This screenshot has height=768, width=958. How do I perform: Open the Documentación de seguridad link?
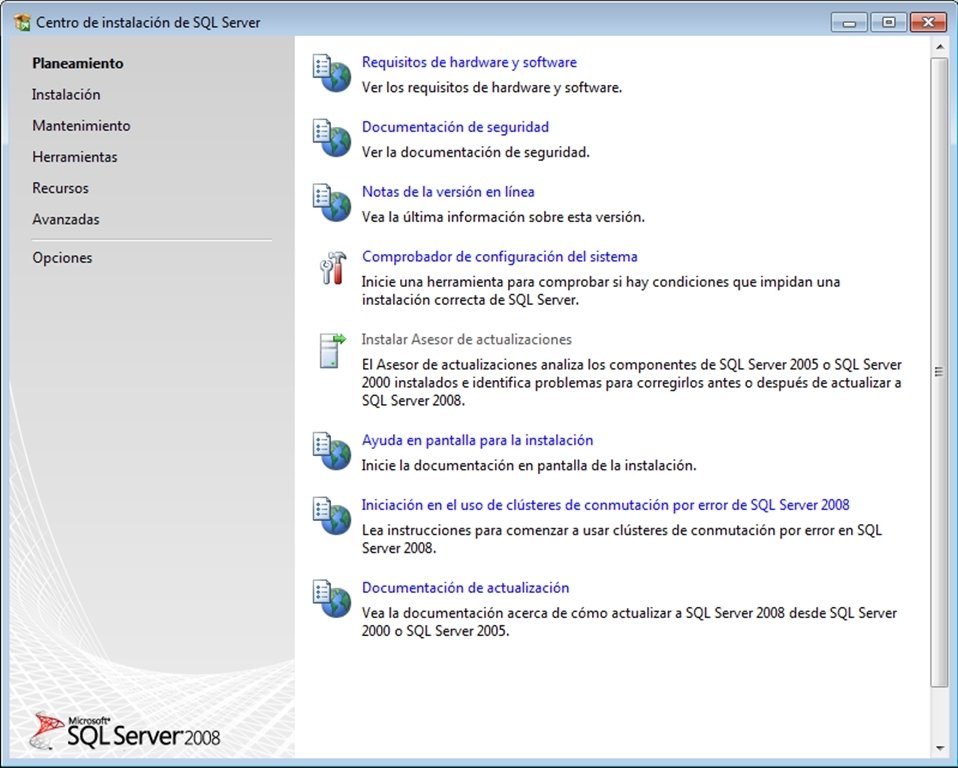(x=455, y=127)
